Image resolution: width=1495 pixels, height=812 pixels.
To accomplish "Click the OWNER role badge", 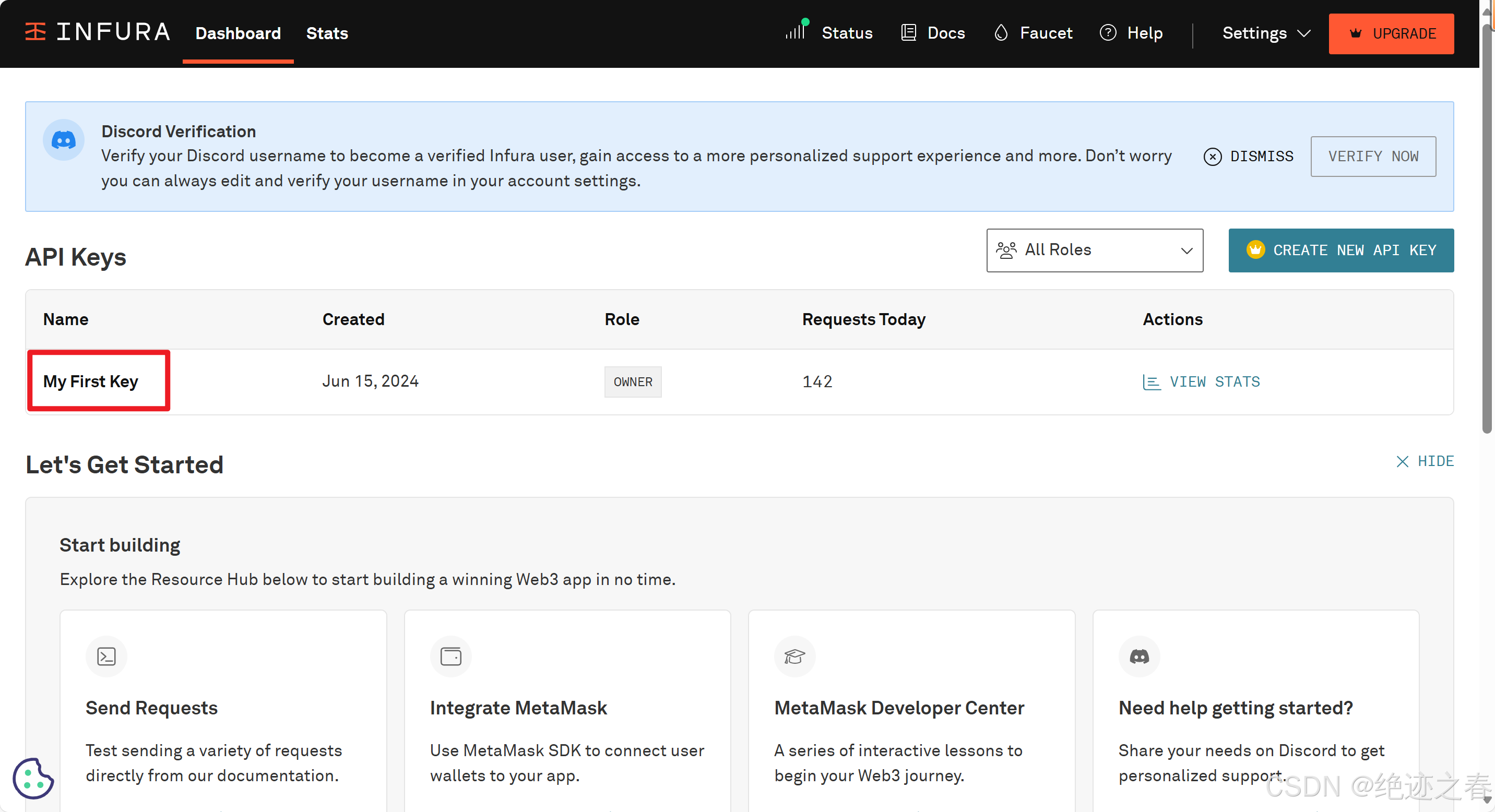I will 633,382.
